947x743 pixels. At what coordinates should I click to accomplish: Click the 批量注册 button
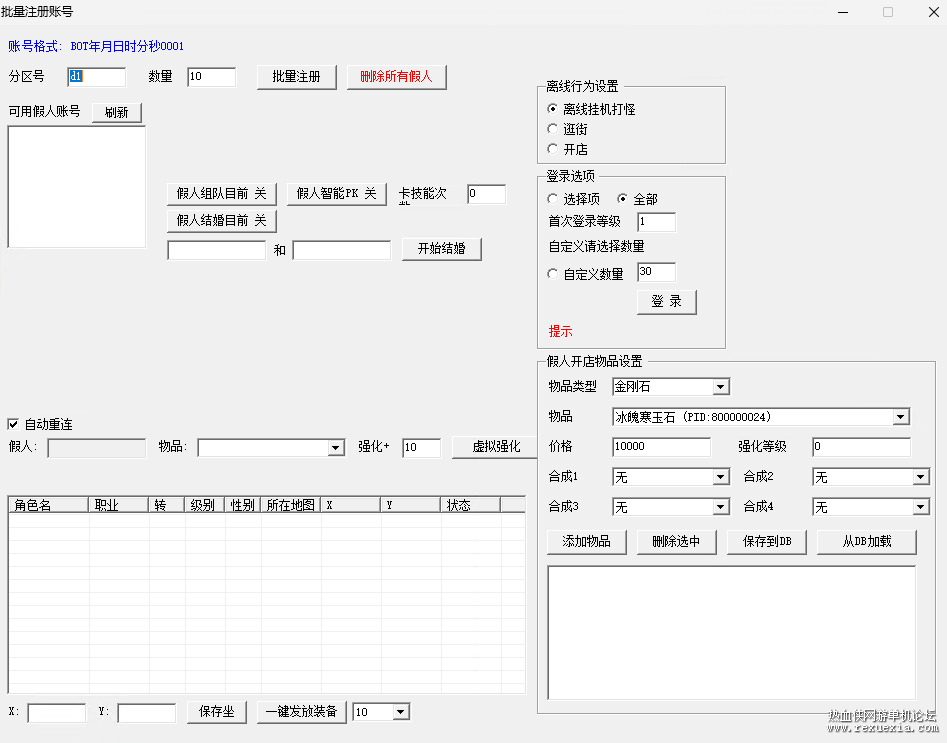coord(297,77)
